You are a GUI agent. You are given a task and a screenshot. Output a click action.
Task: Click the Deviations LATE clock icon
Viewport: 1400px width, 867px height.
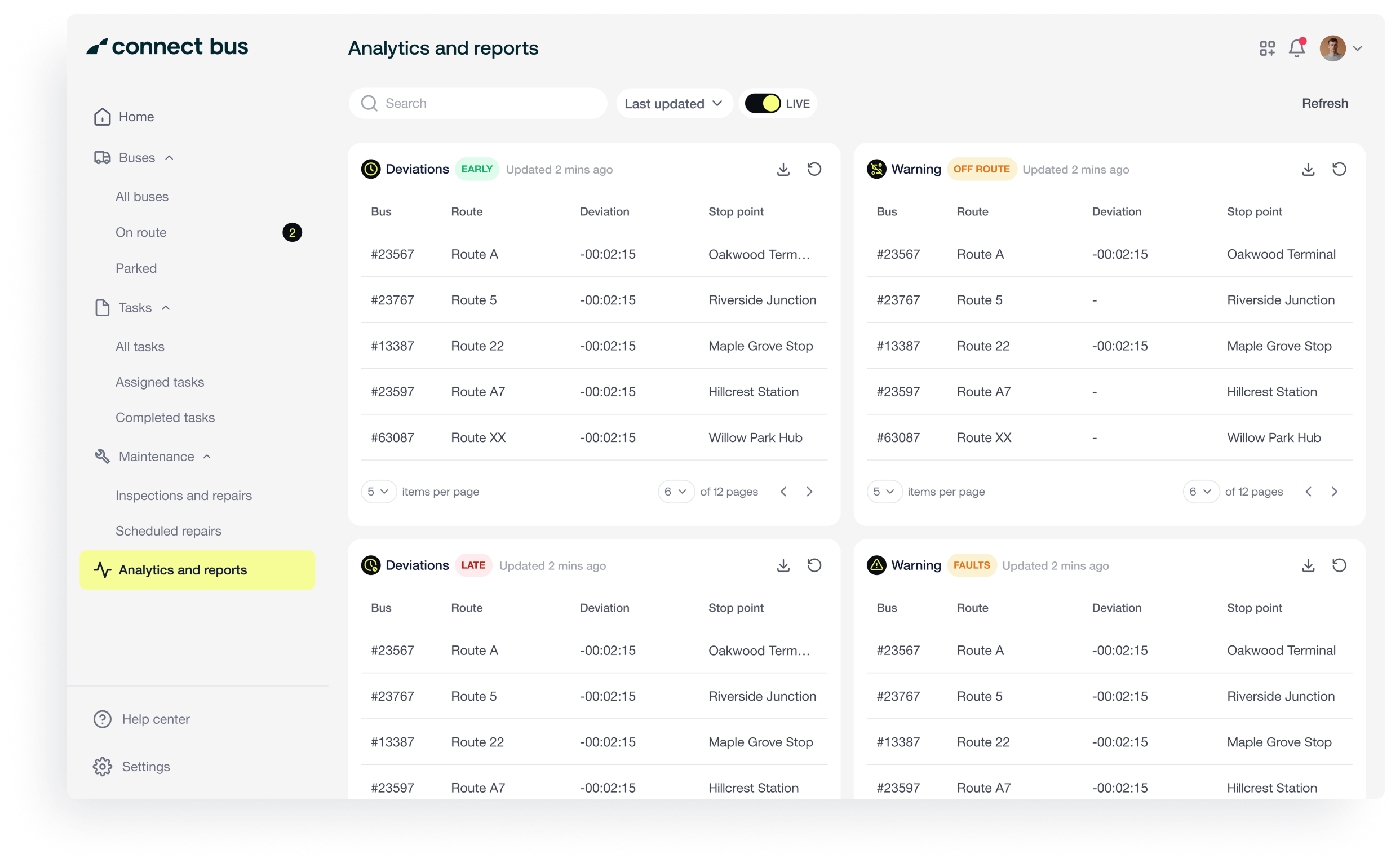pyautogui.click(x=370, y=565)
